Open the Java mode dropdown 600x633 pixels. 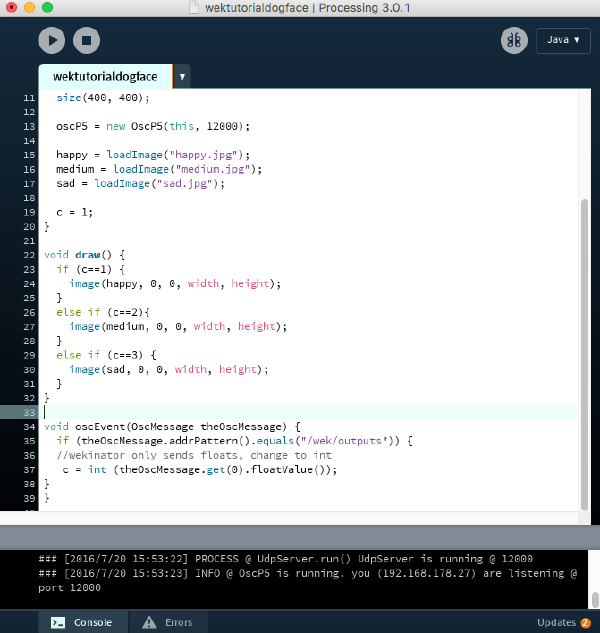tap(563, 40)
